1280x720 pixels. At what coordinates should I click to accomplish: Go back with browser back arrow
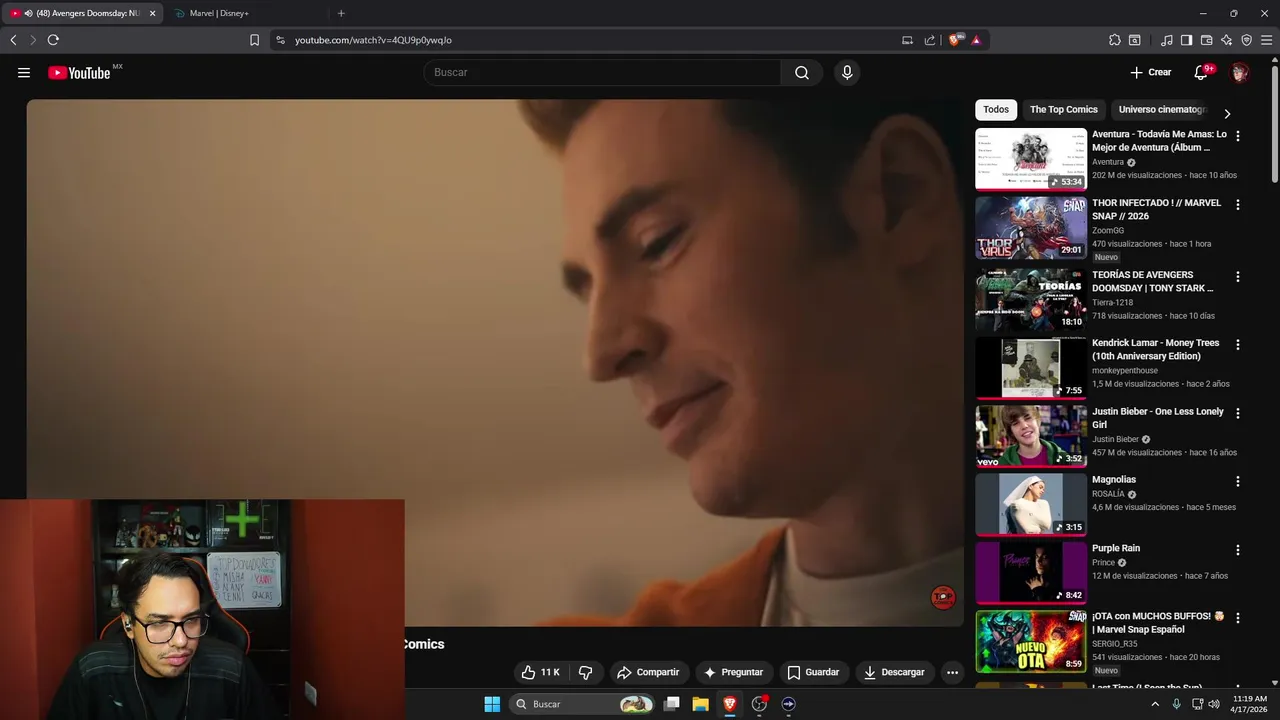click(13, 40)
